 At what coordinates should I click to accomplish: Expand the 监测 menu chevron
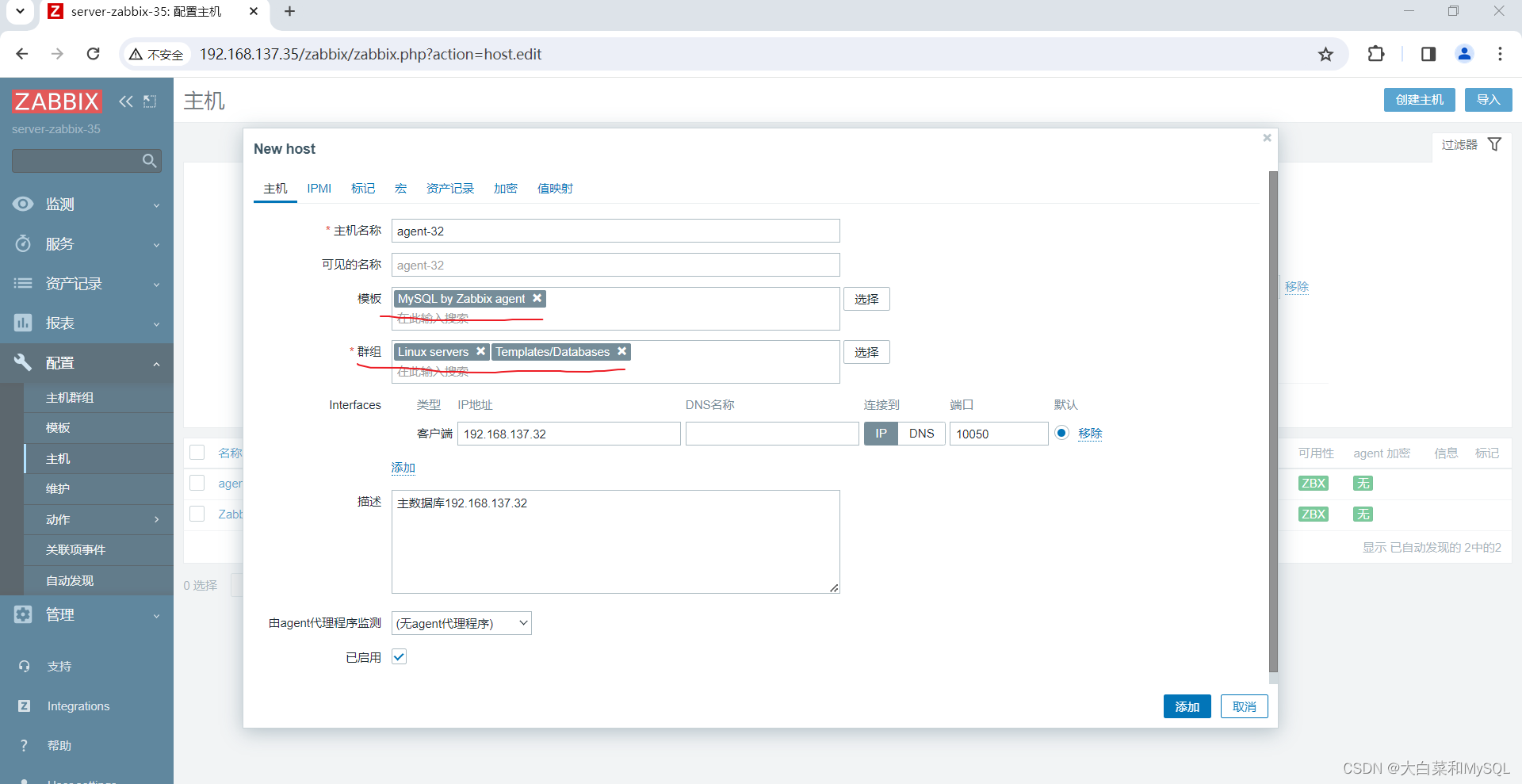pos(156,205)
